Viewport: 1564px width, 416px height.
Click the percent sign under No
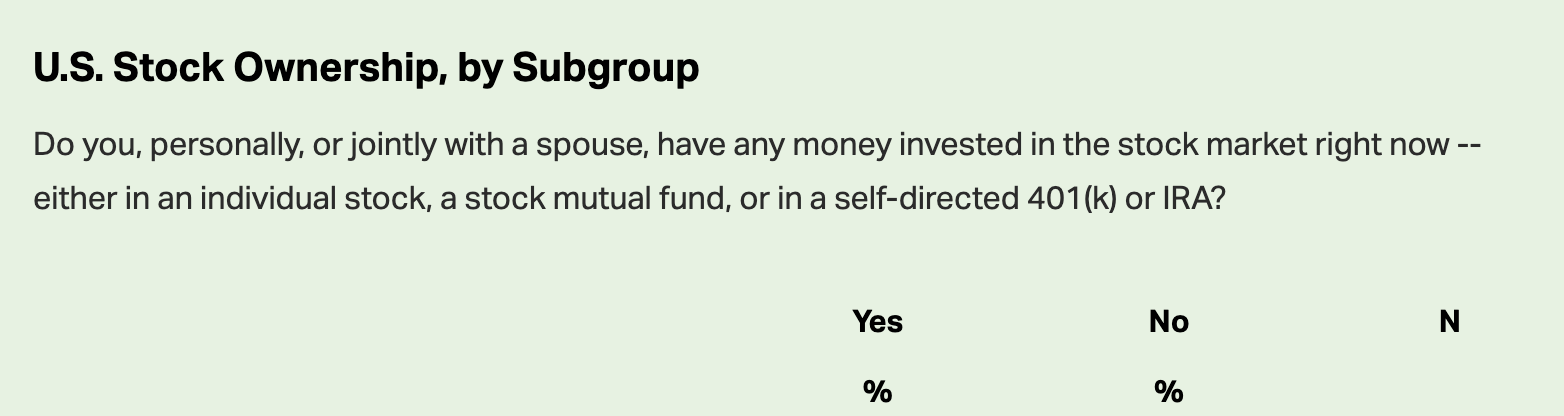(x=1169, y=390)
